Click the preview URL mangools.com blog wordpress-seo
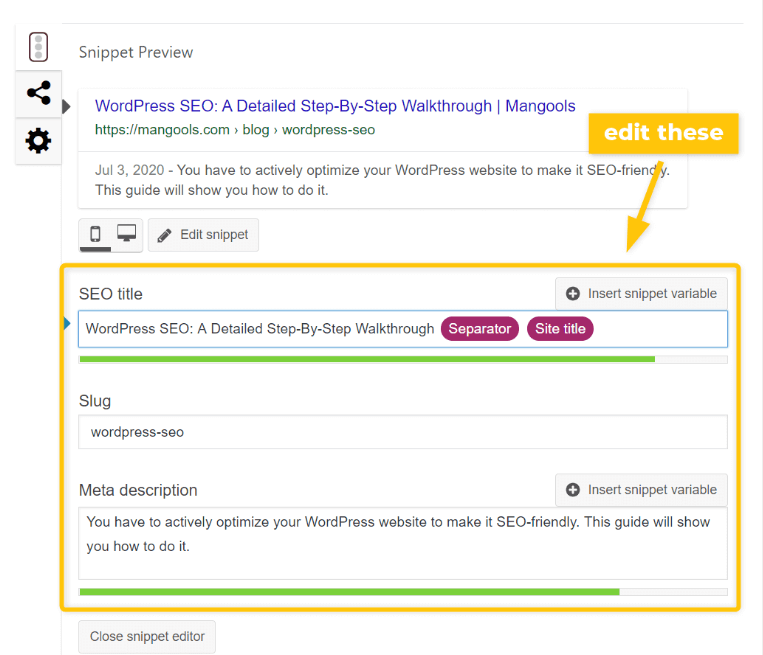The image size is (763, 655). point(235,130)
